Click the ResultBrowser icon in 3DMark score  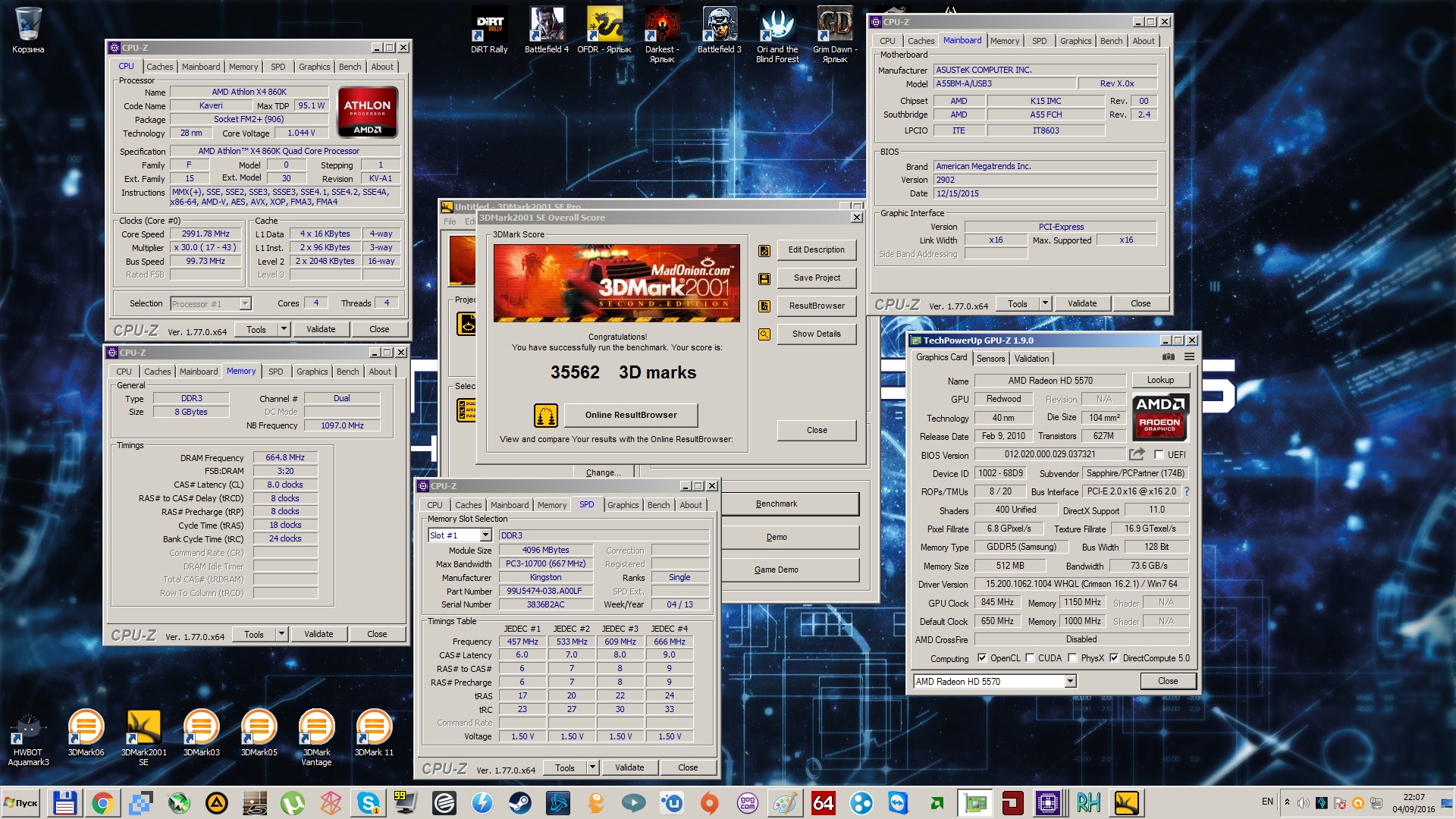pos(764,306)
